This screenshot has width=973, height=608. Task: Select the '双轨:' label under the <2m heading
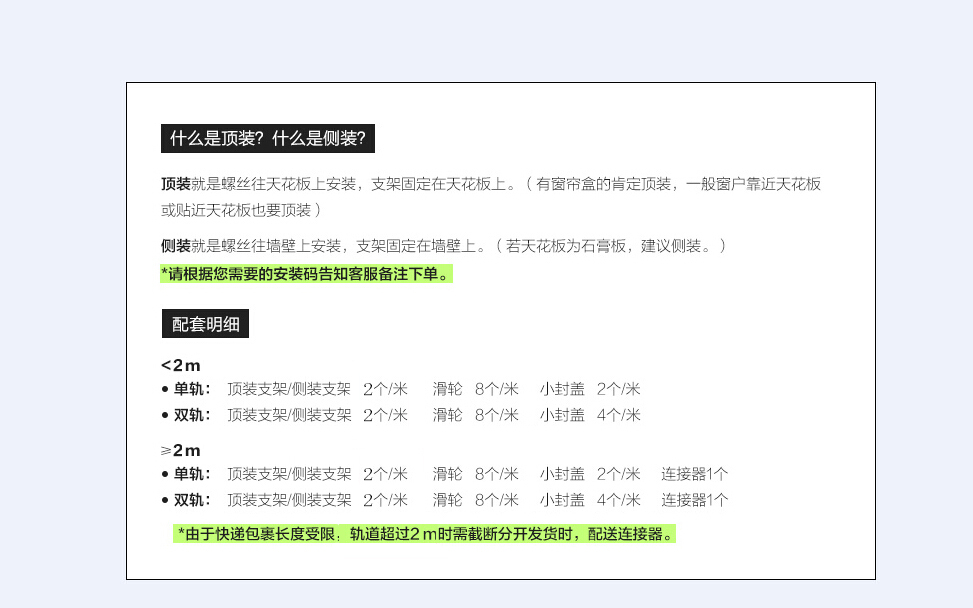point(192,415)
